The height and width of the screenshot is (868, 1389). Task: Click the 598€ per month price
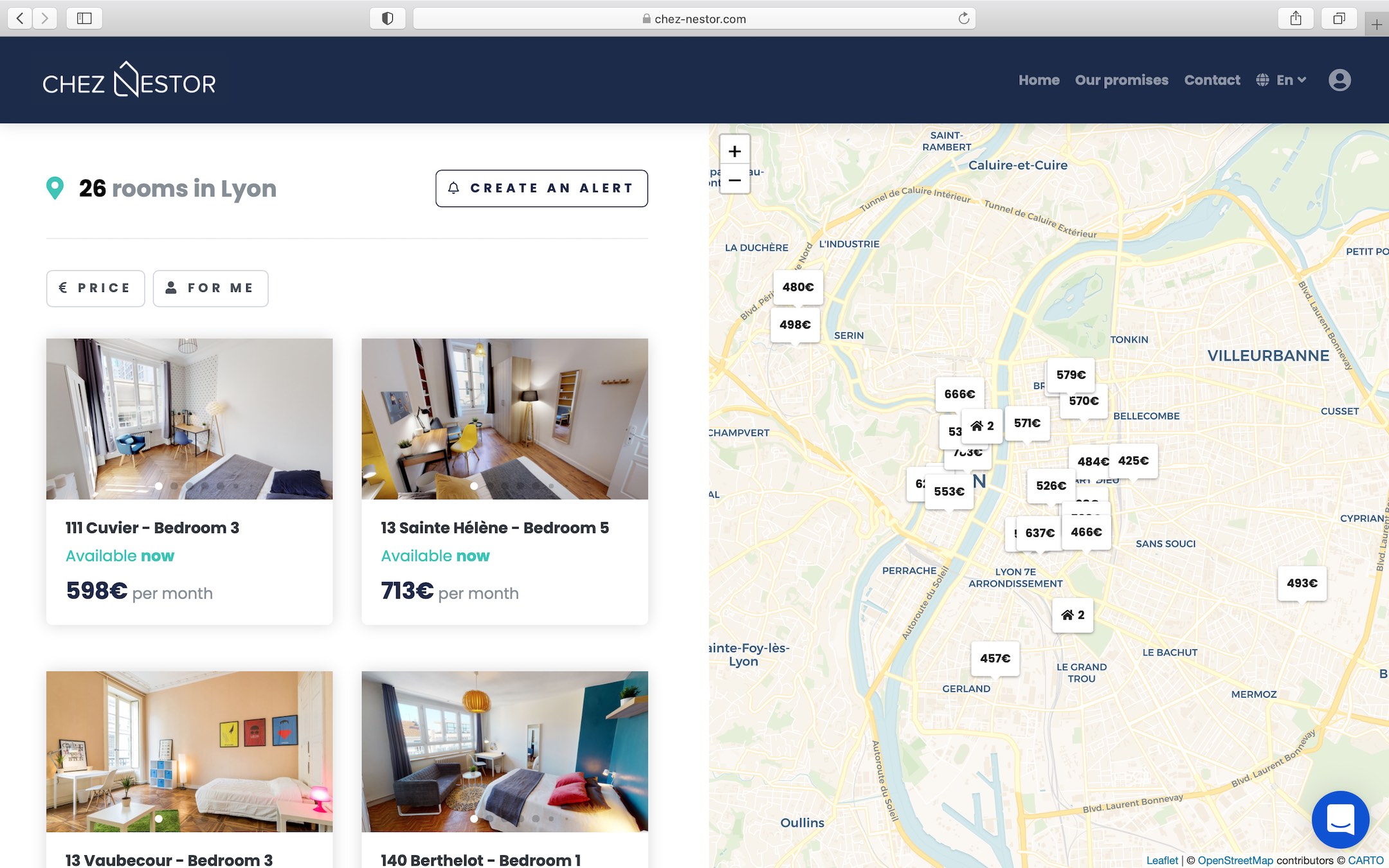tap(140, 591)
